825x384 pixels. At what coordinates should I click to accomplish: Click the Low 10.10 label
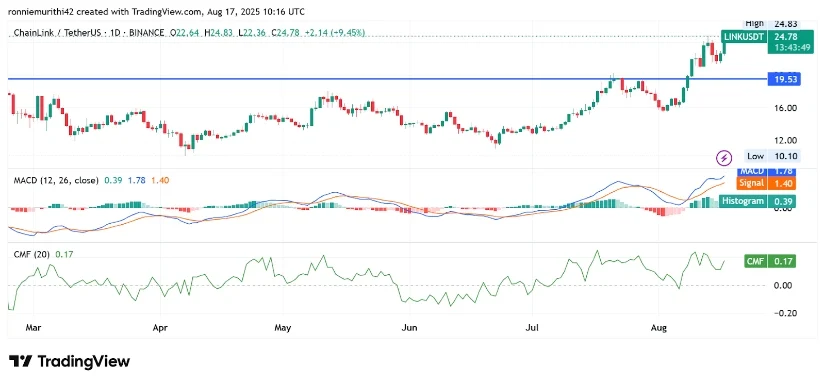click(x=773, y=156)
